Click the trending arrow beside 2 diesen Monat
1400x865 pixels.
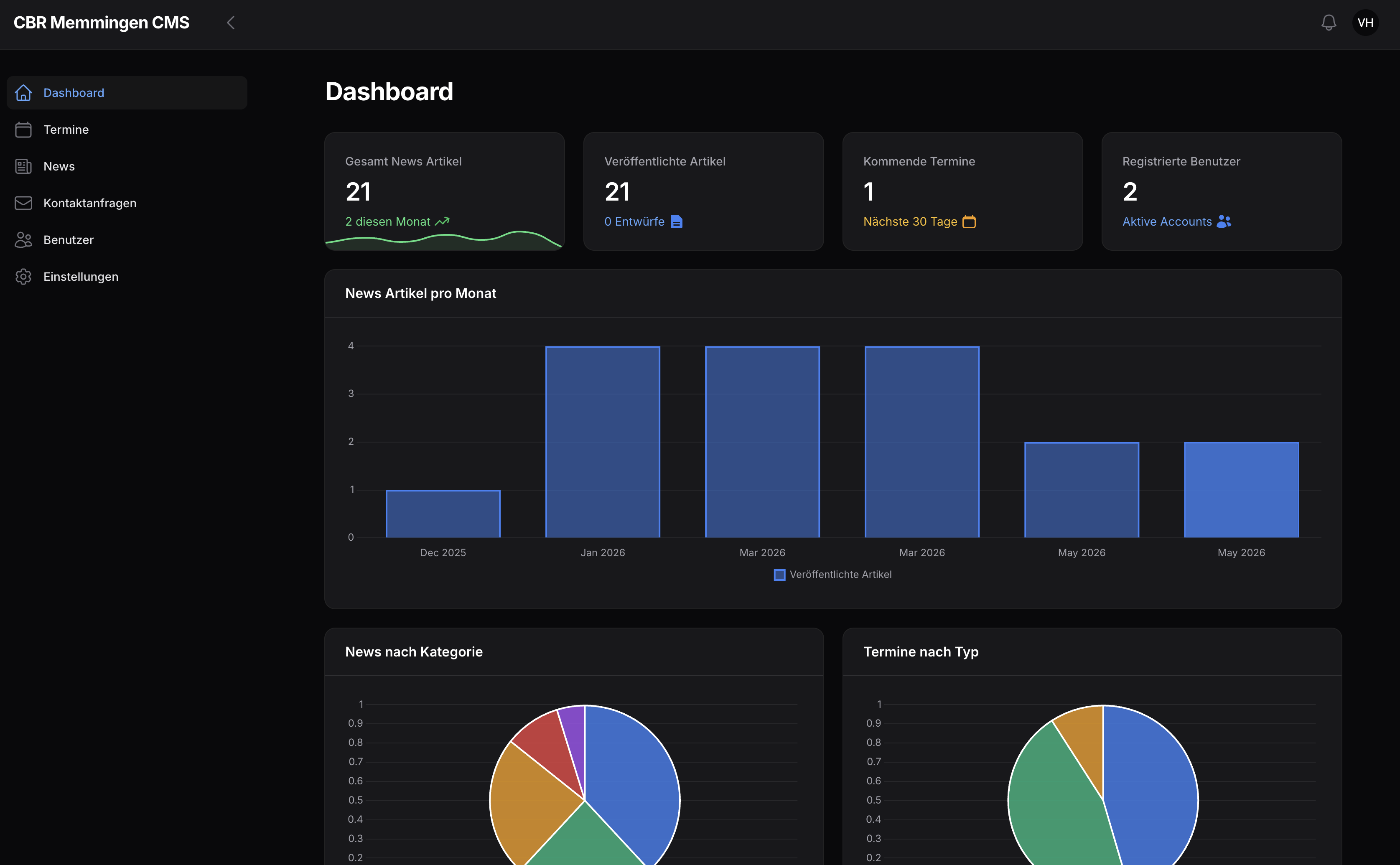(x=442, y=221)
